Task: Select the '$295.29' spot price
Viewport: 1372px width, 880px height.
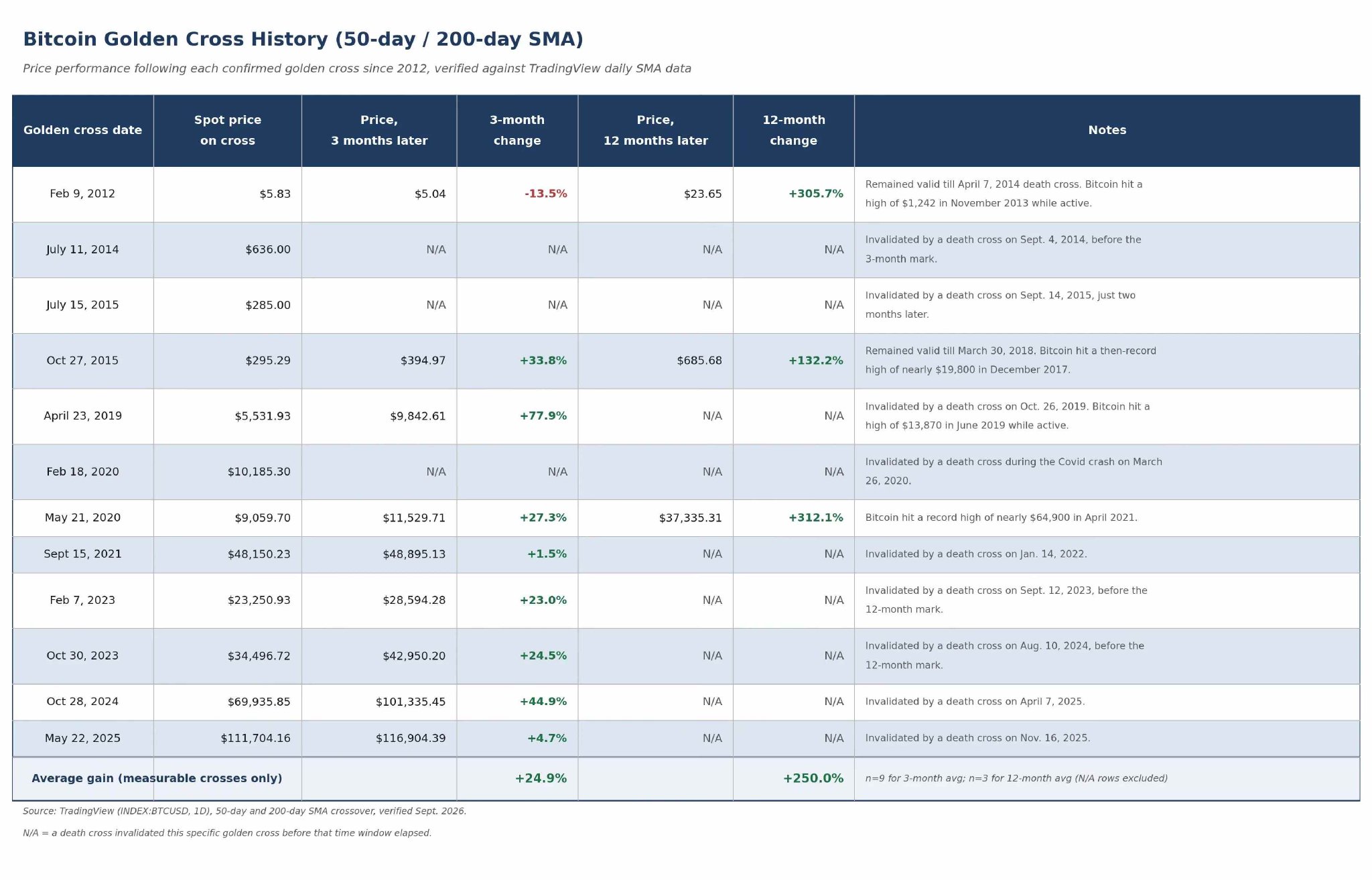Action: [268, 361]
